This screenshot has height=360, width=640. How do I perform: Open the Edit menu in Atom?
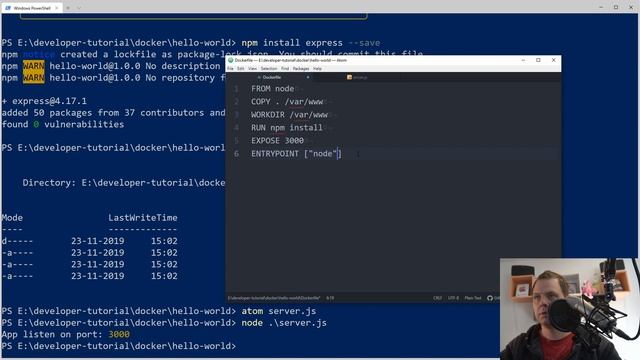[x=241, y=69]
